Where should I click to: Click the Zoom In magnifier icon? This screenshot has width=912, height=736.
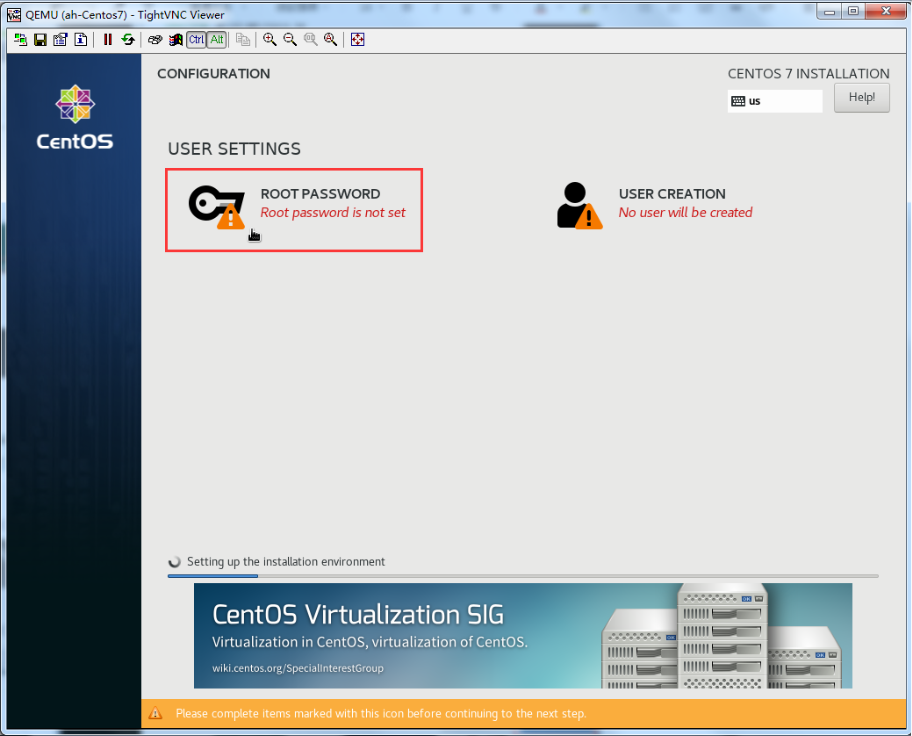click(270, 40)
